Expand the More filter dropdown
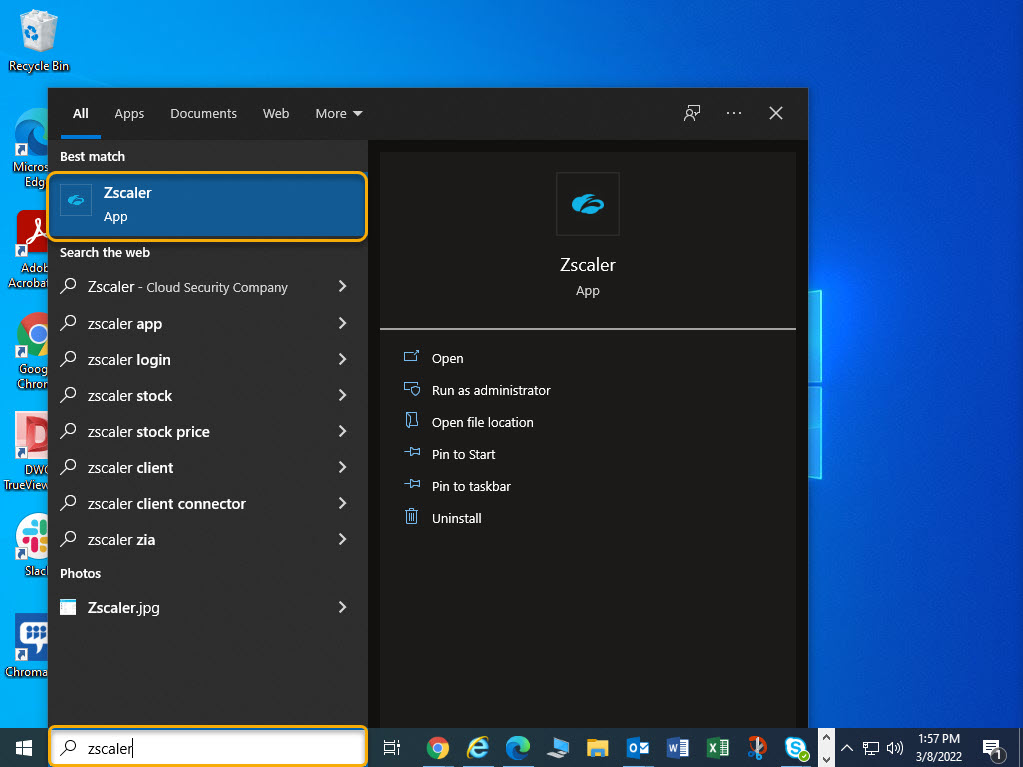The width and height of the screenshot is (1023, 767). tap(339, 113)
